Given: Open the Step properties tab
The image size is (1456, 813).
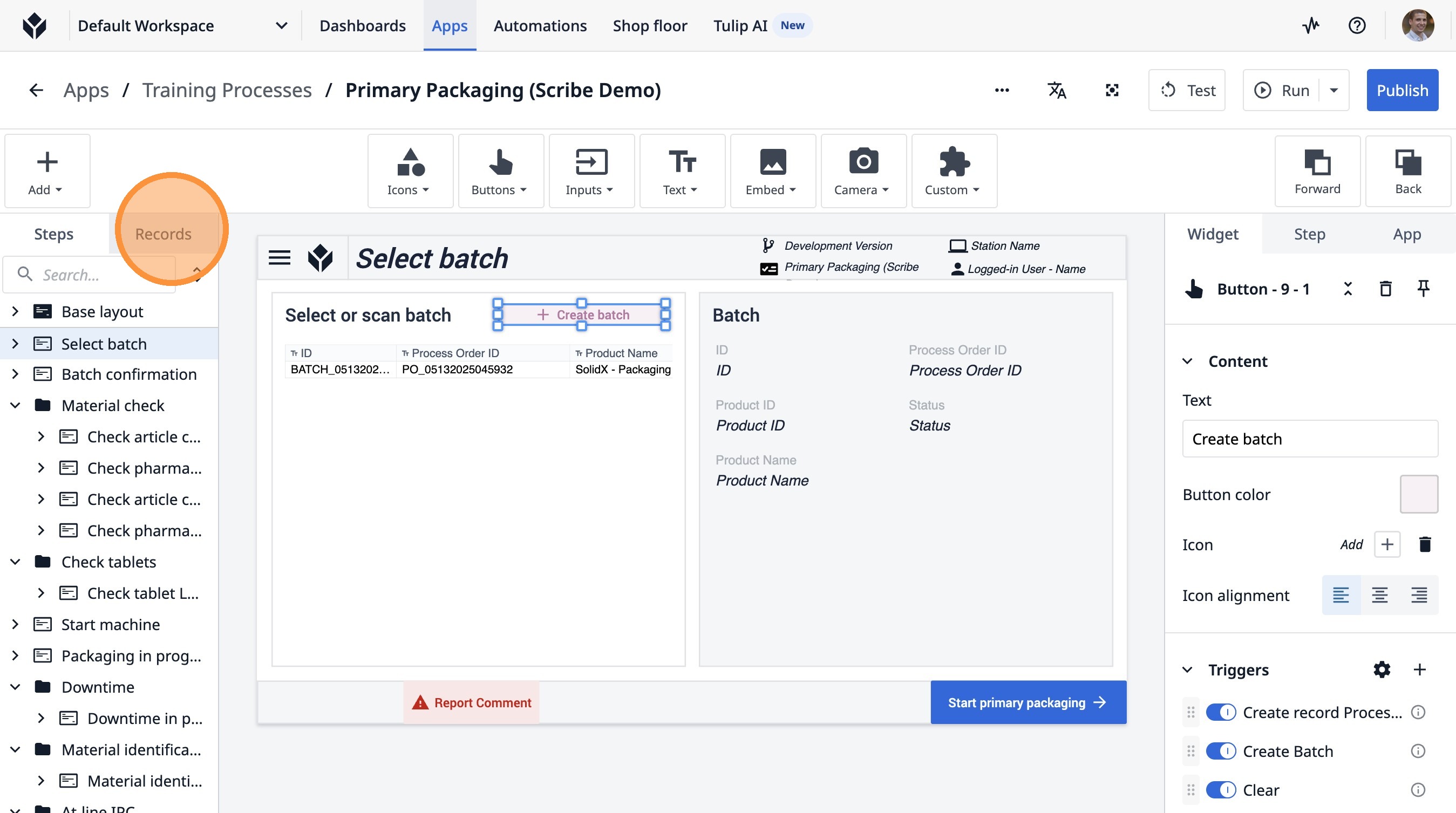Looking at the screenshot, I should click(1309, 234).
